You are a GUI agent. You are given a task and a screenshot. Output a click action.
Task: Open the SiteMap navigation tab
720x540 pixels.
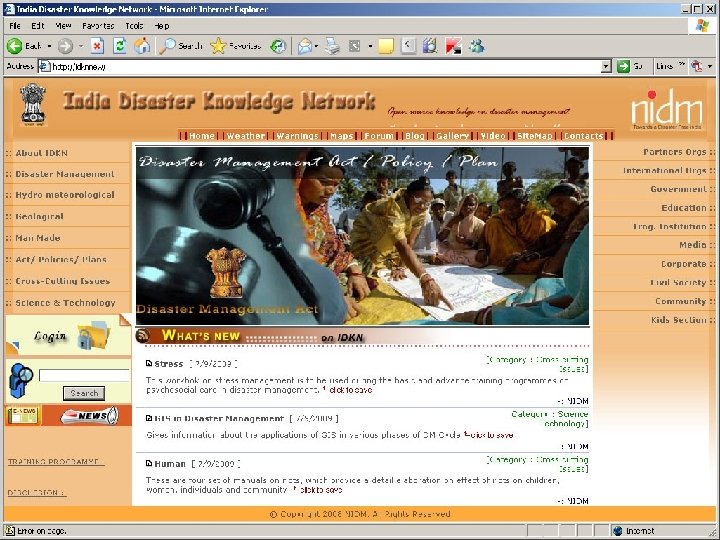pos(534,135)
